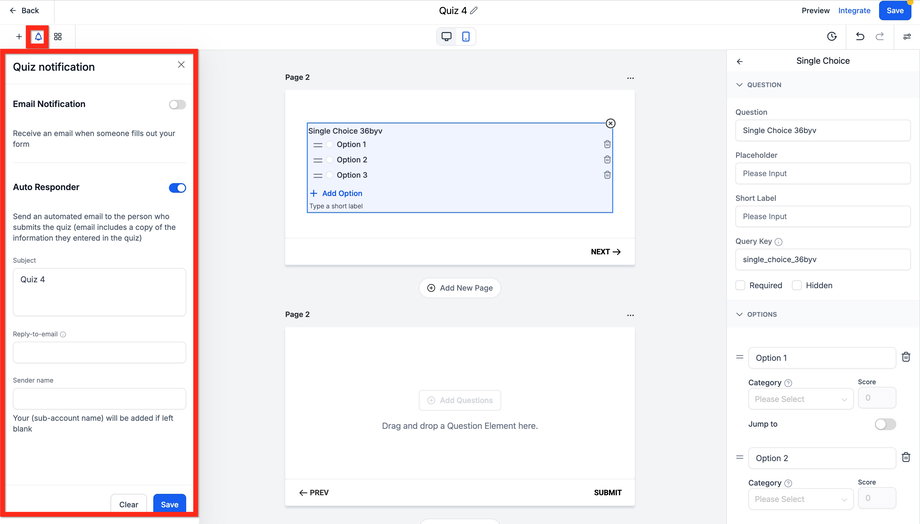Open the second Page 2 more options menu
This screenshot has height=524, width=920.
[x=630, y=315]
